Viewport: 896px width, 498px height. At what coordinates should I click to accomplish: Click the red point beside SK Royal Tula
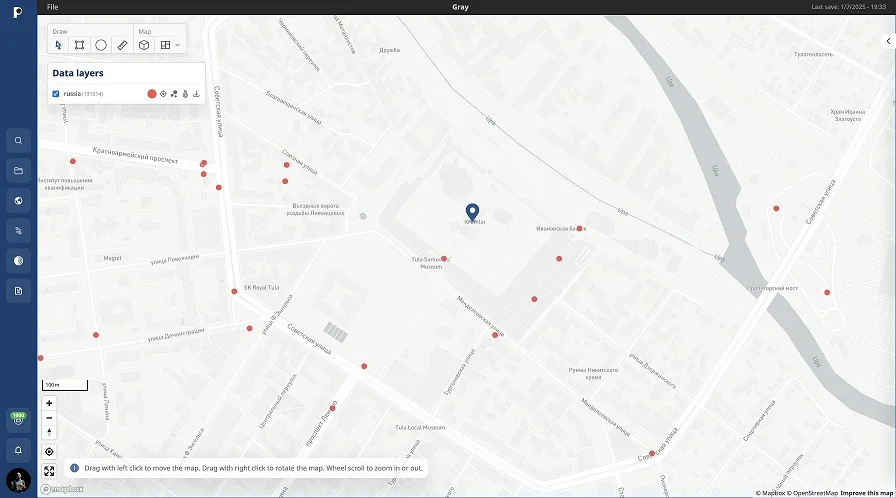234,291
